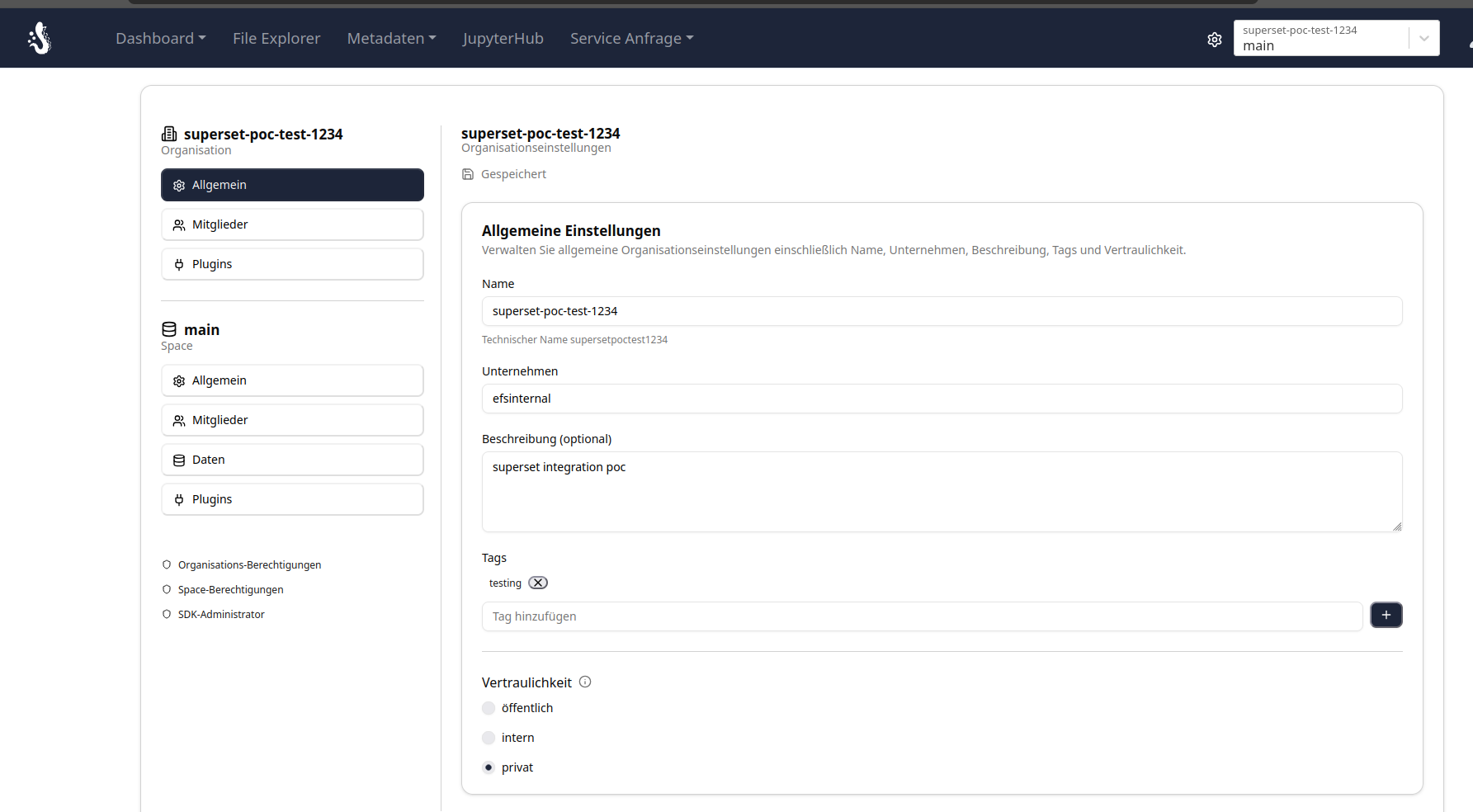Remove the testing tag

tap(538, 583)
